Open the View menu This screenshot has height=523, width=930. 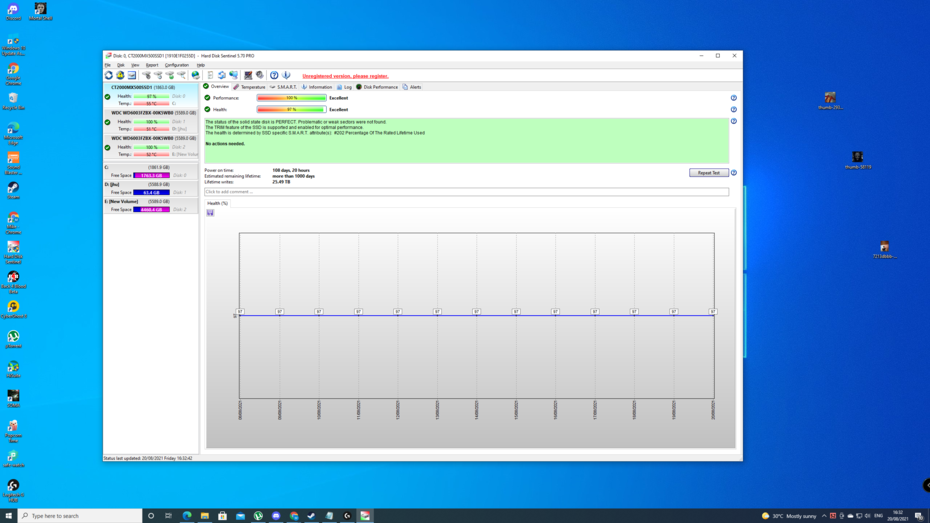(x=135, y=65)
